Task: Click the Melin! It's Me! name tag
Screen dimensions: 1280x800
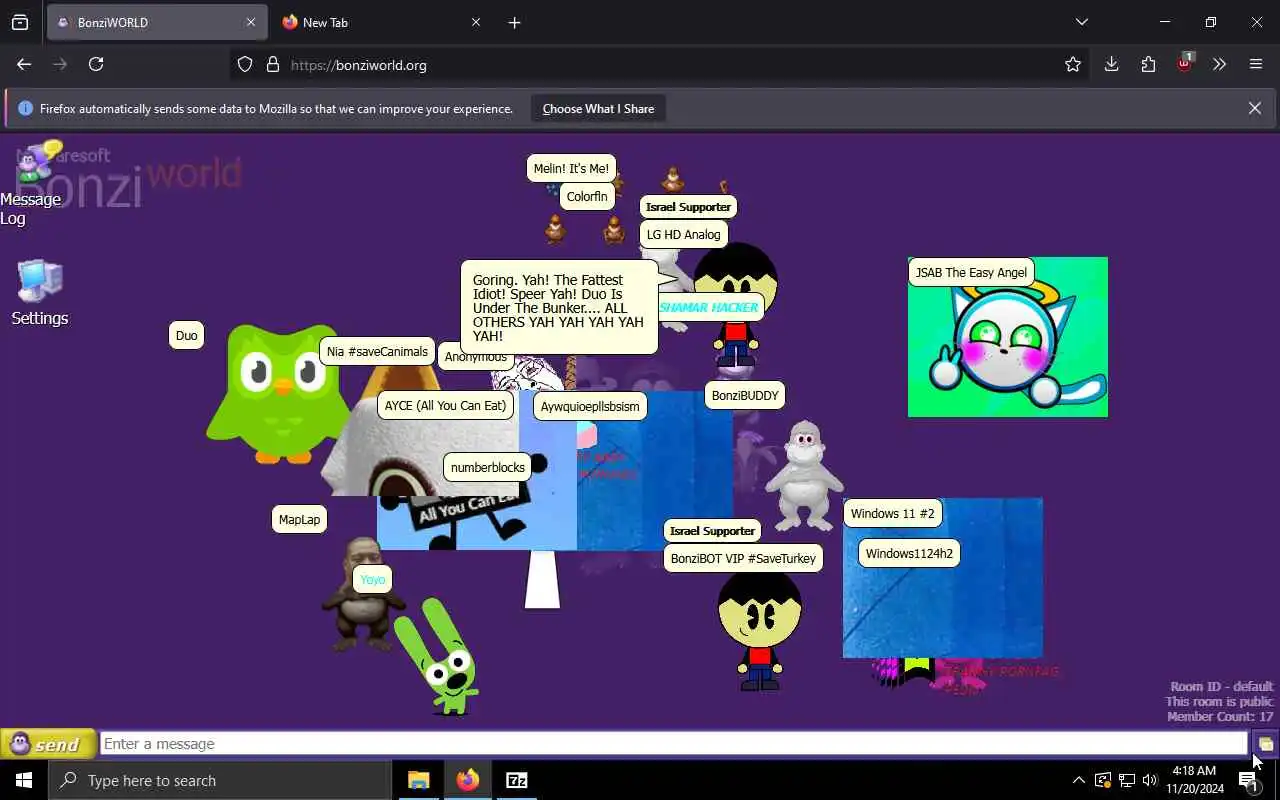Action: click(571, 168)
